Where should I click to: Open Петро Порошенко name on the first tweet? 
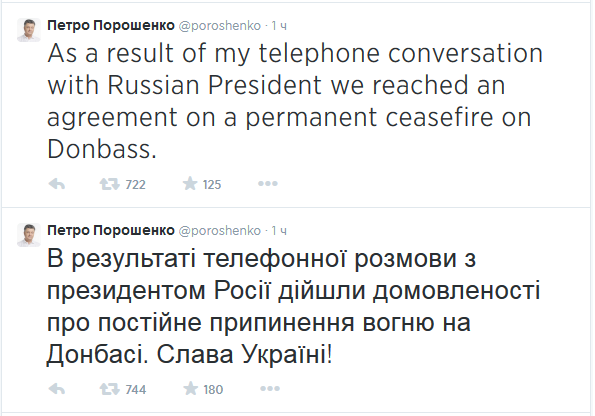coord(111,25)
